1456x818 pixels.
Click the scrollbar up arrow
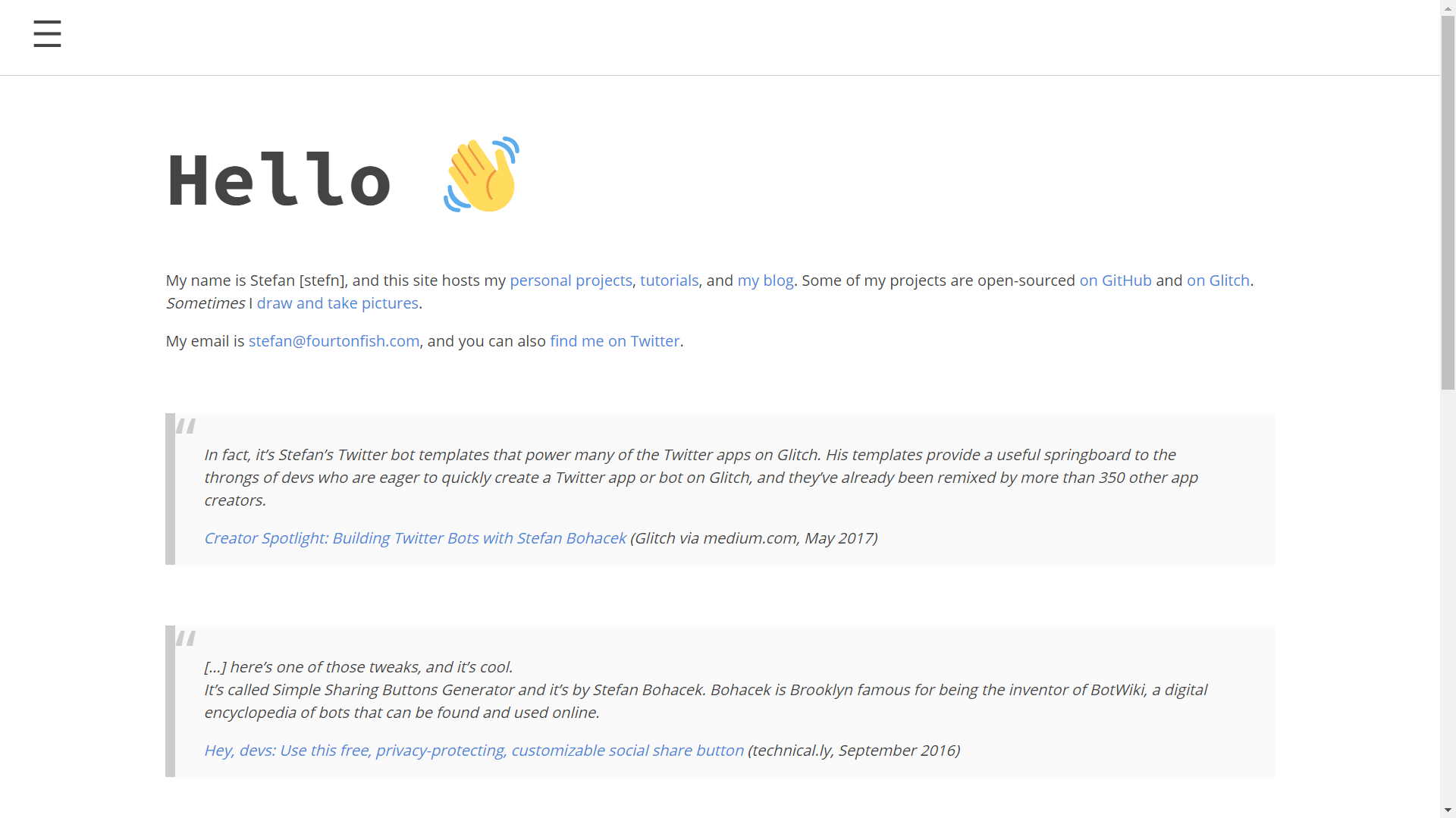pyautogui.click(x=1448, y=7)
